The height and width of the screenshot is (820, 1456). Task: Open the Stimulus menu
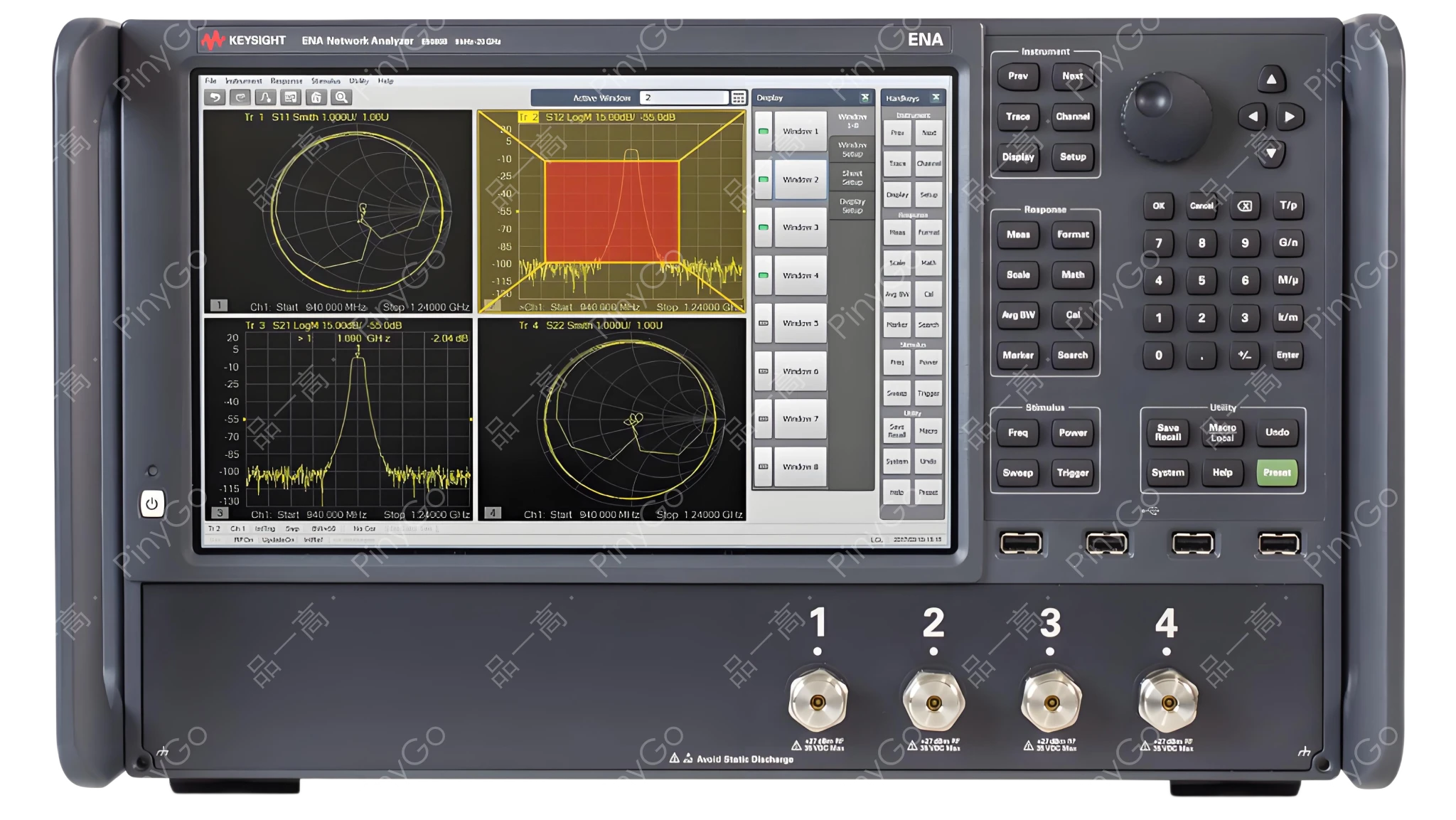pos(326,81)
